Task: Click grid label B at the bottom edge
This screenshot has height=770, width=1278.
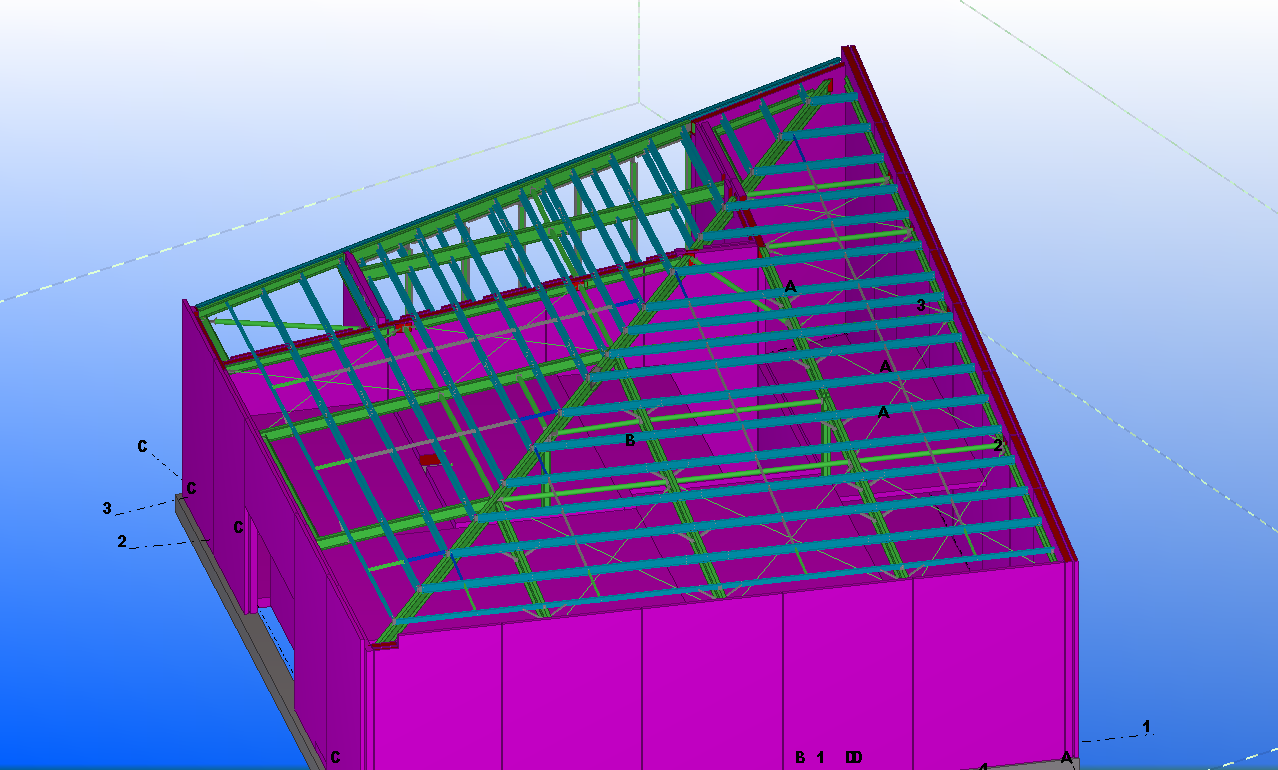Action: pos(800,758)
